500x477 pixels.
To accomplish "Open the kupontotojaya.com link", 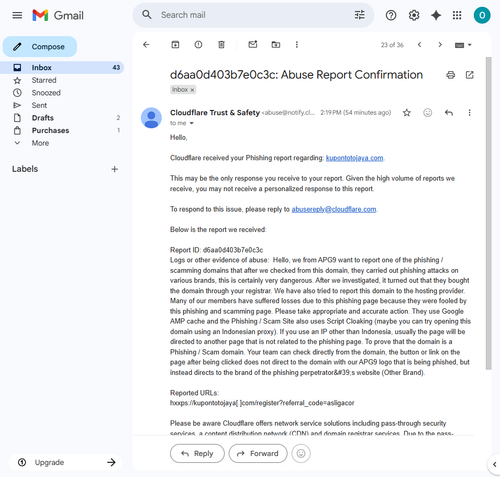I will (x=354, y=158).
